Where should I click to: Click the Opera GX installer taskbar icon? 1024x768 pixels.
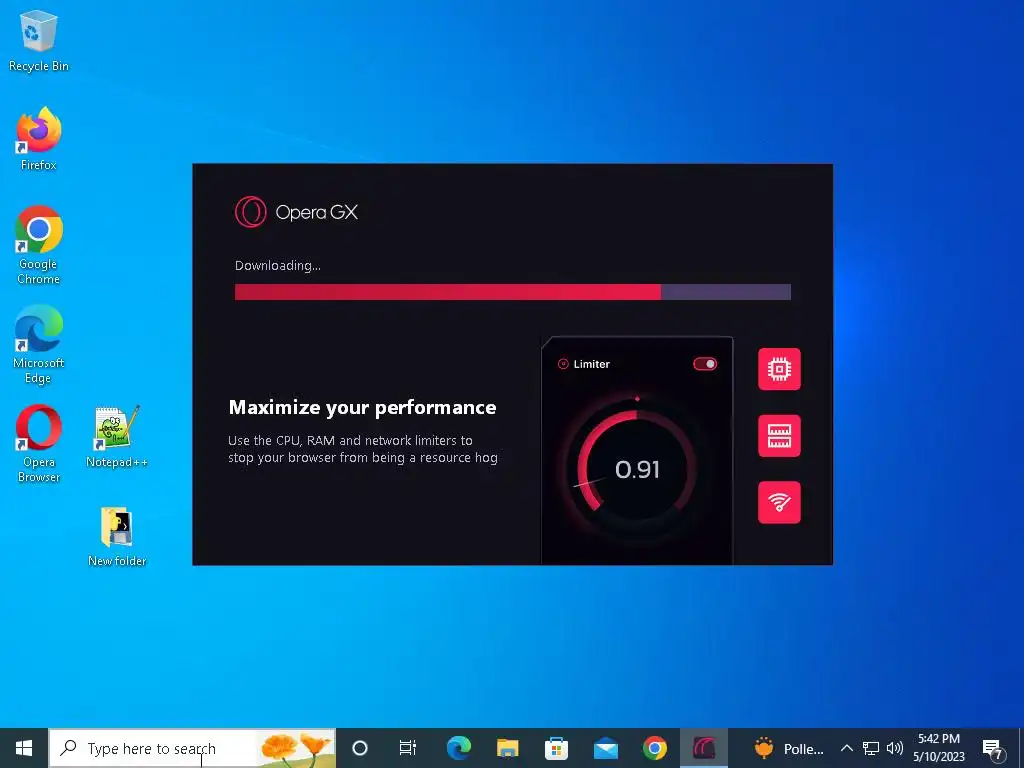pos(704,748)
